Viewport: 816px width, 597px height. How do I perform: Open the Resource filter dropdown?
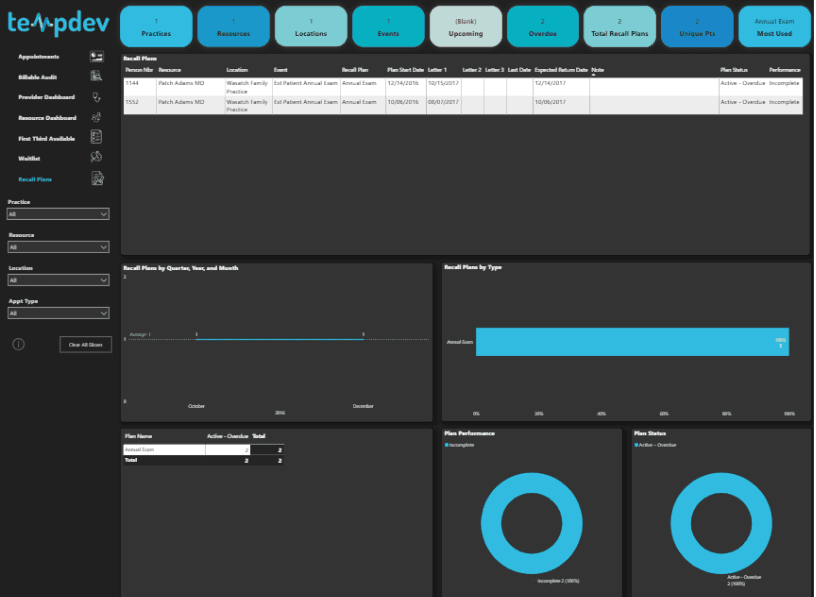[58, 247]
